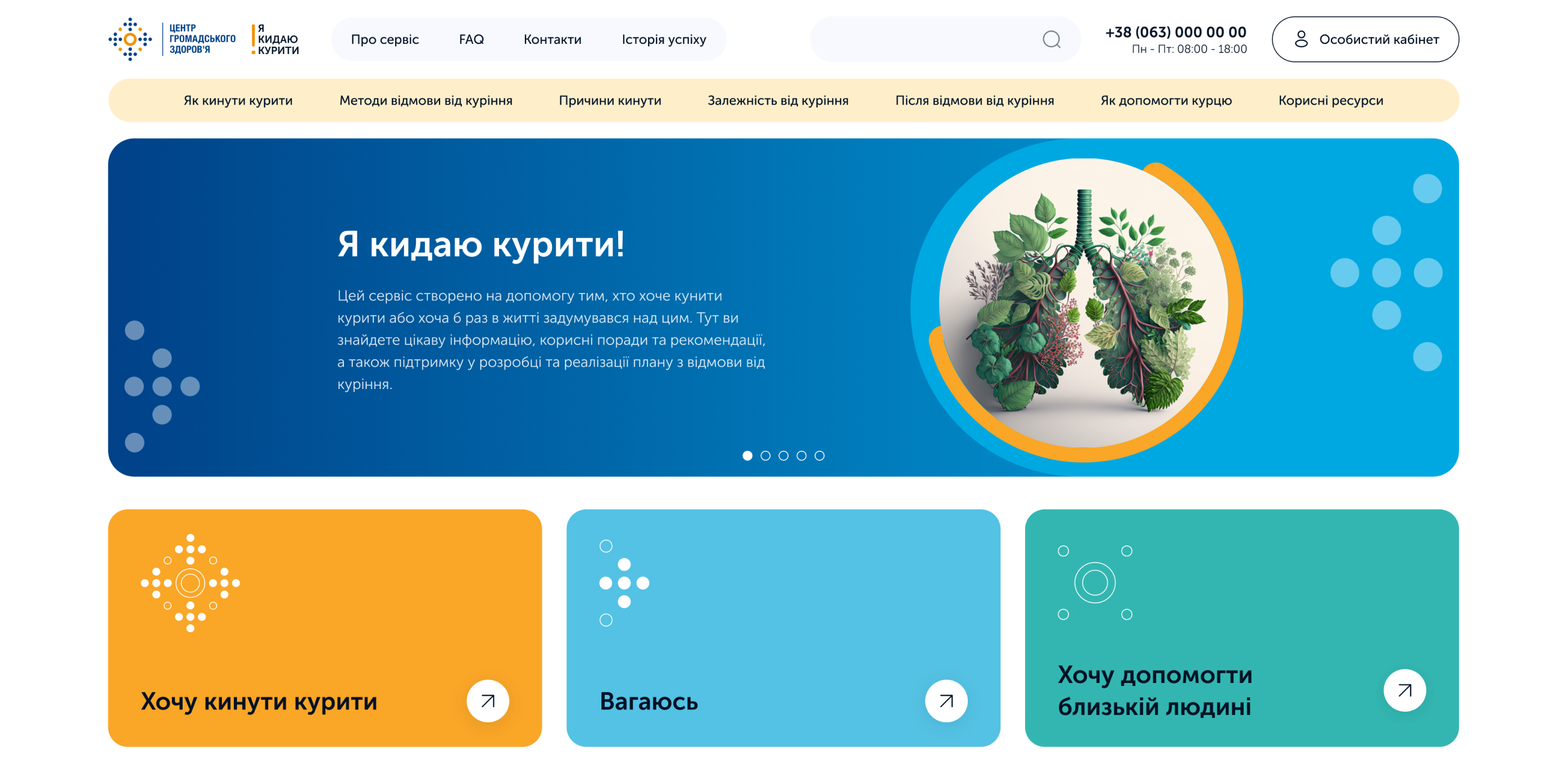
Task: Click the phone number +38 (063) 000 00 00
Action: pyautogui.click(x=1175, y=31)
